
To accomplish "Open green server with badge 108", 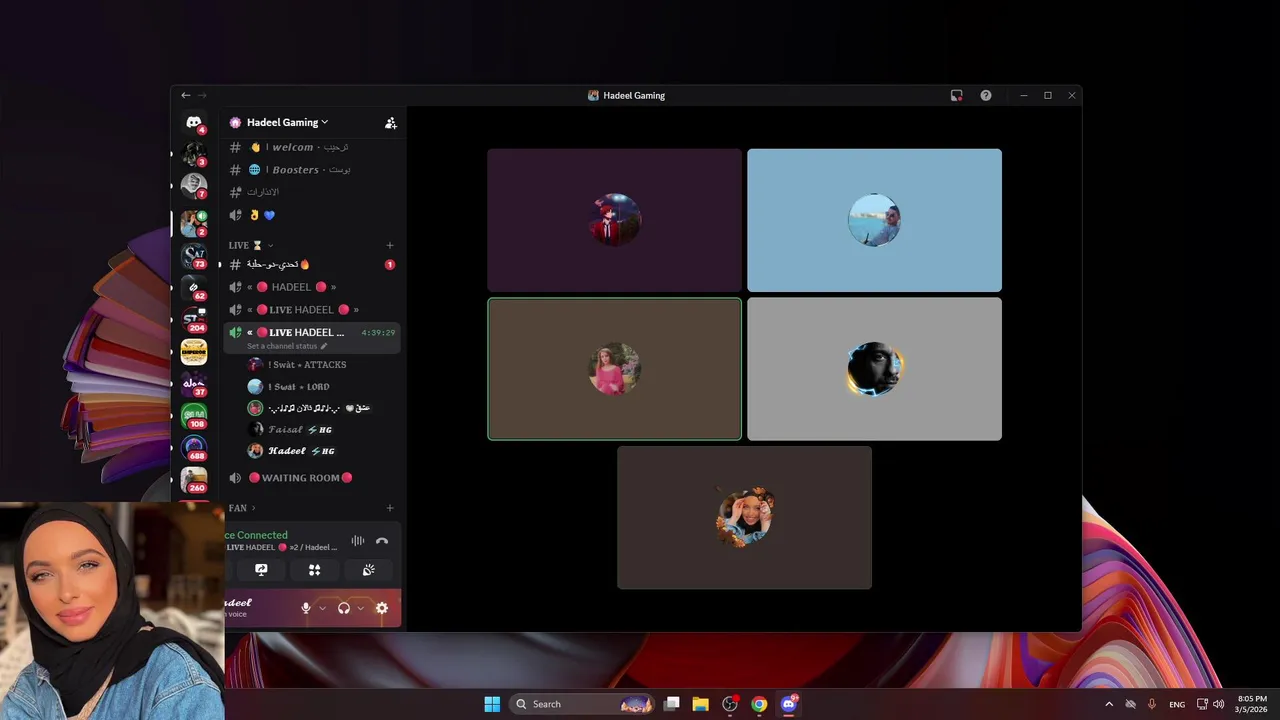I will coord(193,416).
